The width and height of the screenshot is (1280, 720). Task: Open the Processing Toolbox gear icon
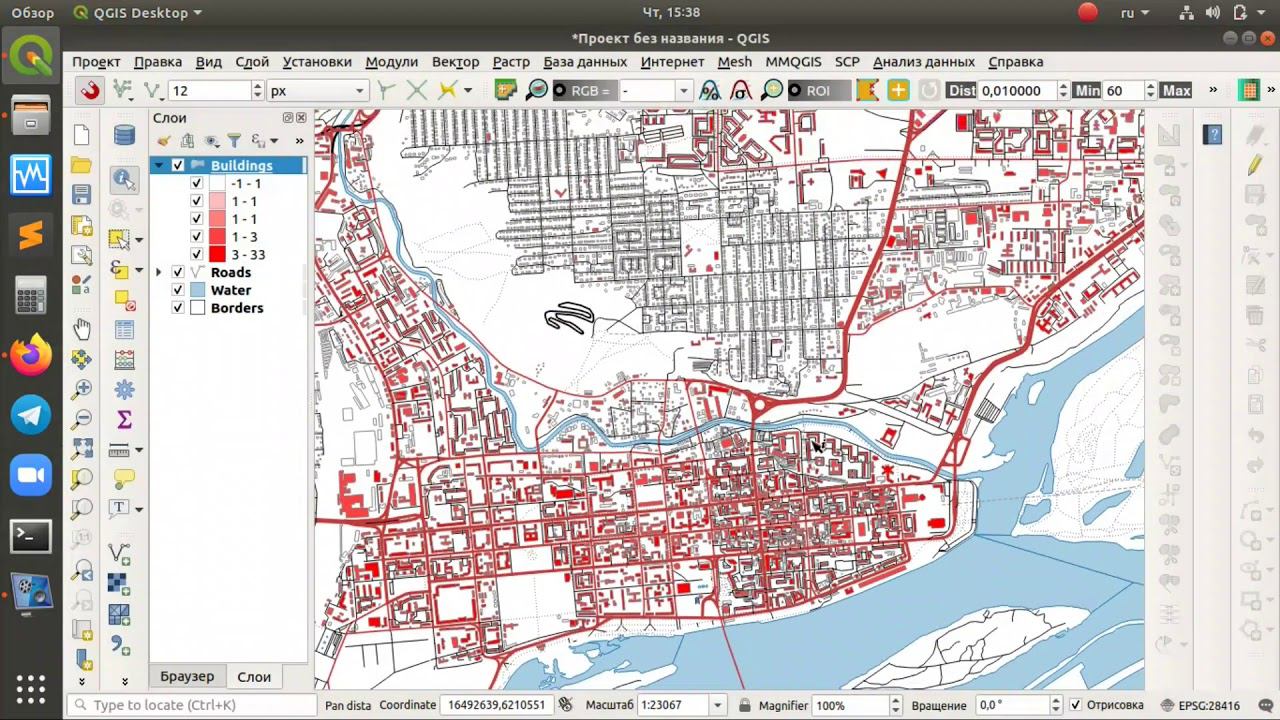click(124, 389)
